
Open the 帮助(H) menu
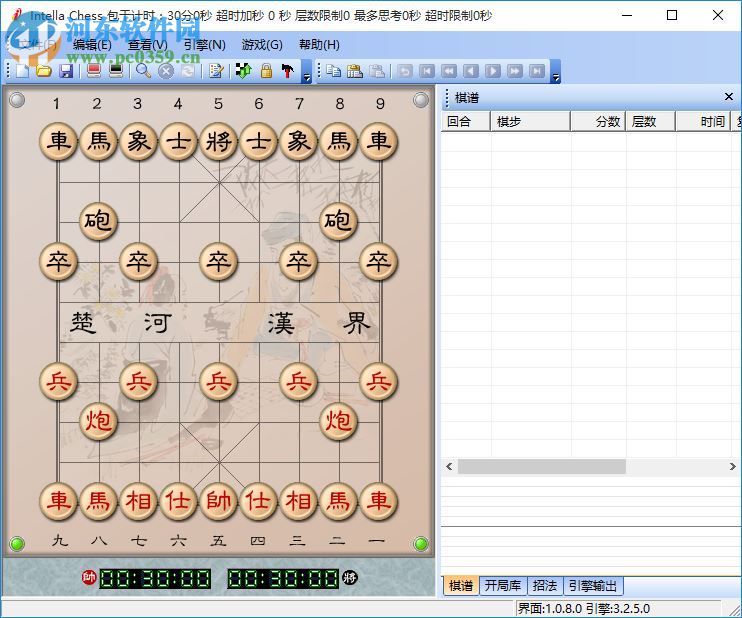coord(319,45)
